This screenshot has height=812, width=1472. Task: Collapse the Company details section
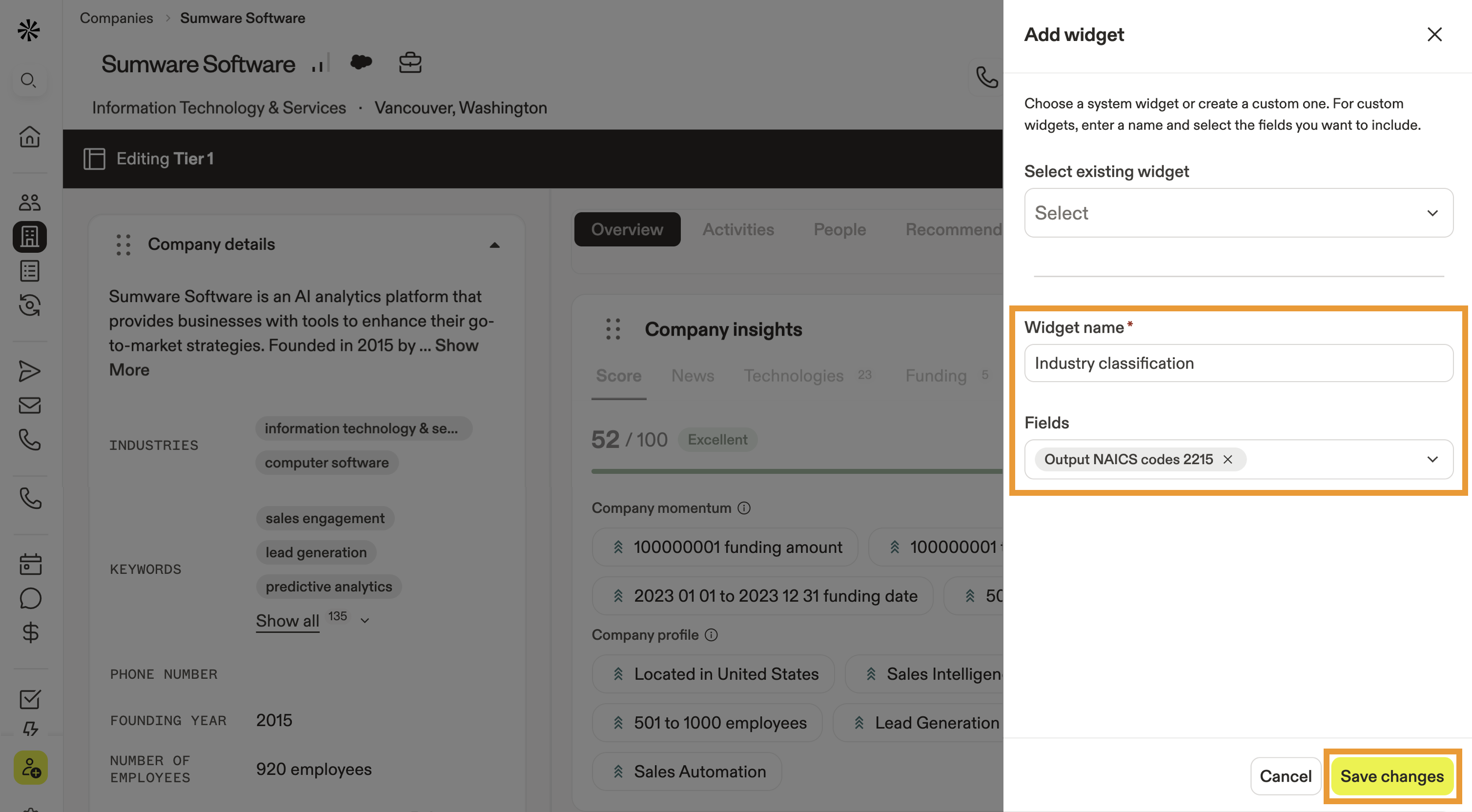pyautogui.click(x=494, y=244)
